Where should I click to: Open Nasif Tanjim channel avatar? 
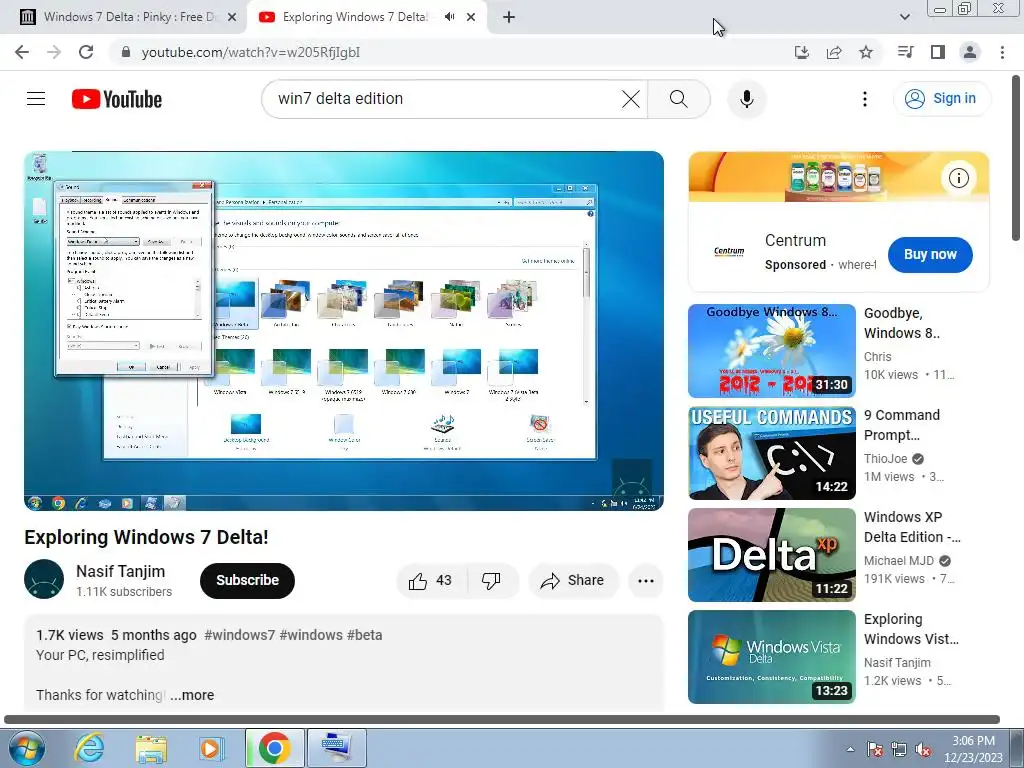44,579
